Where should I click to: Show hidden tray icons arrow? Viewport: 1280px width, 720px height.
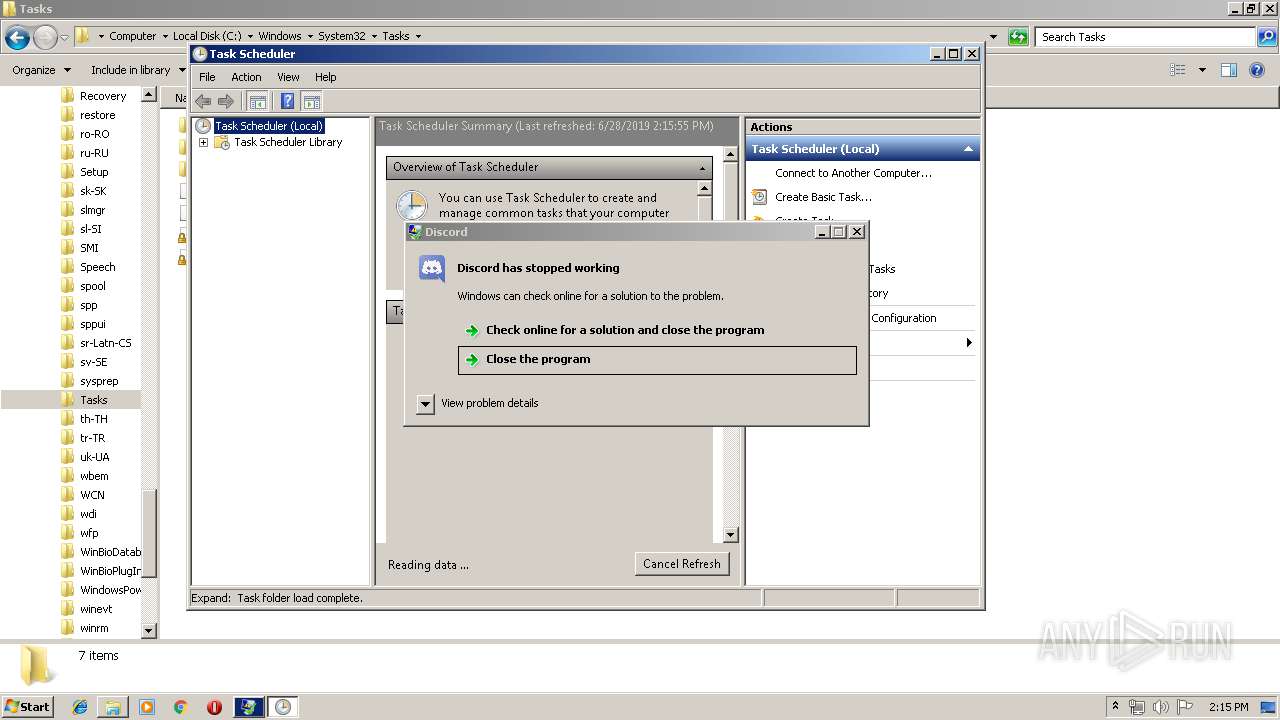tap(1115, 707)
